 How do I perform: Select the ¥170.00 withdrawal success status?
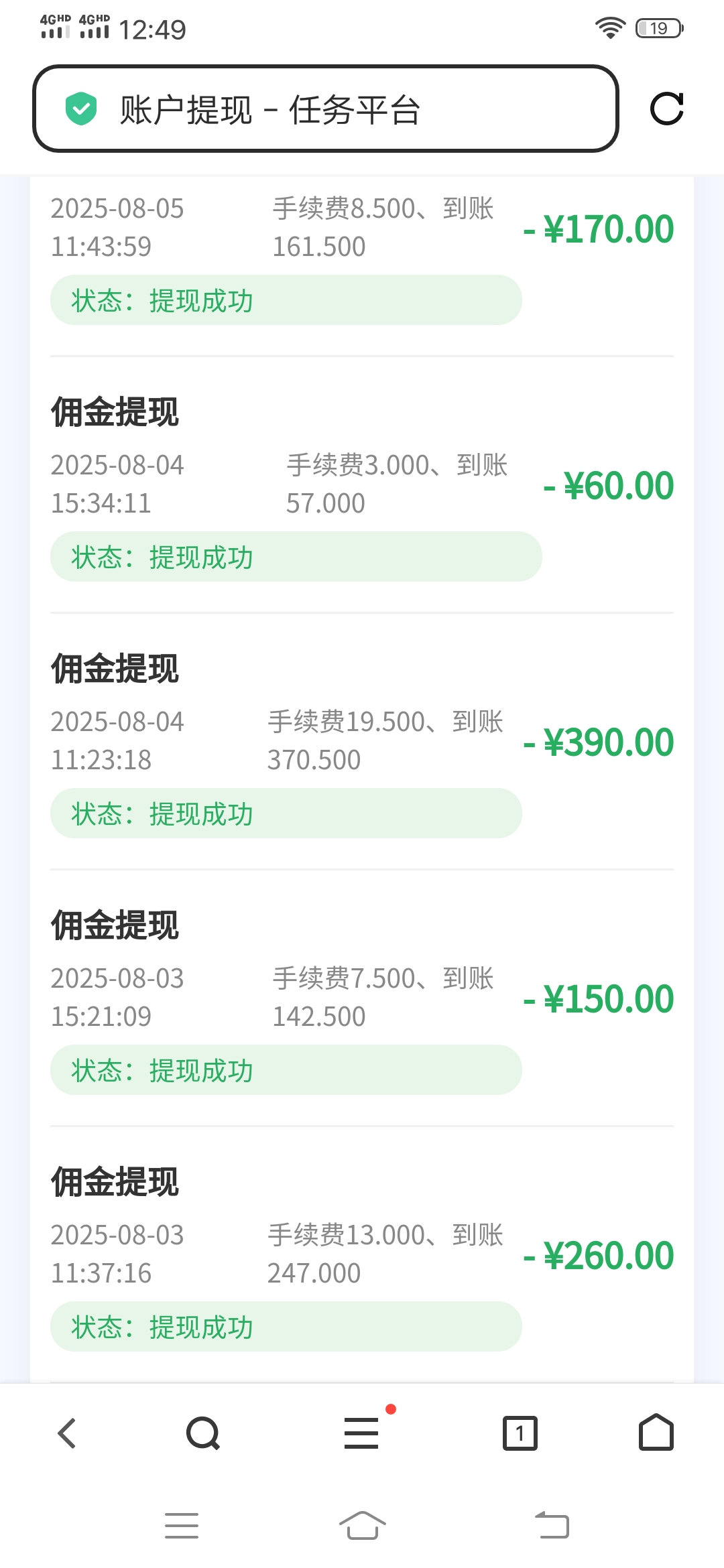[286, 300]
